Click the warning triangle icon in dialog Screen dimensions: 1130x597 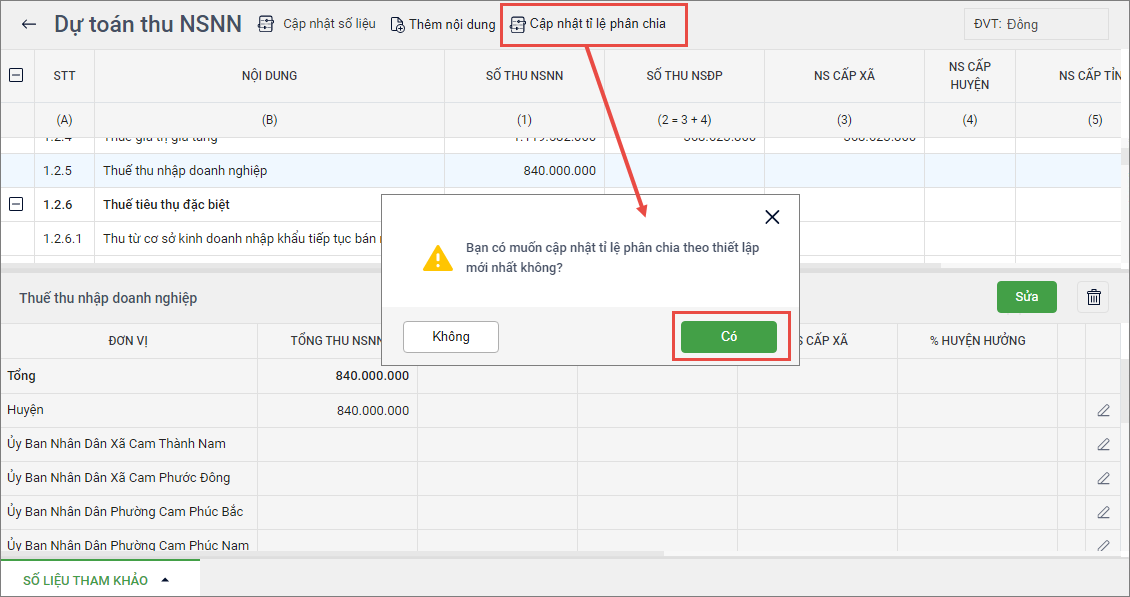pyautogui.click(x=438, y=257)
